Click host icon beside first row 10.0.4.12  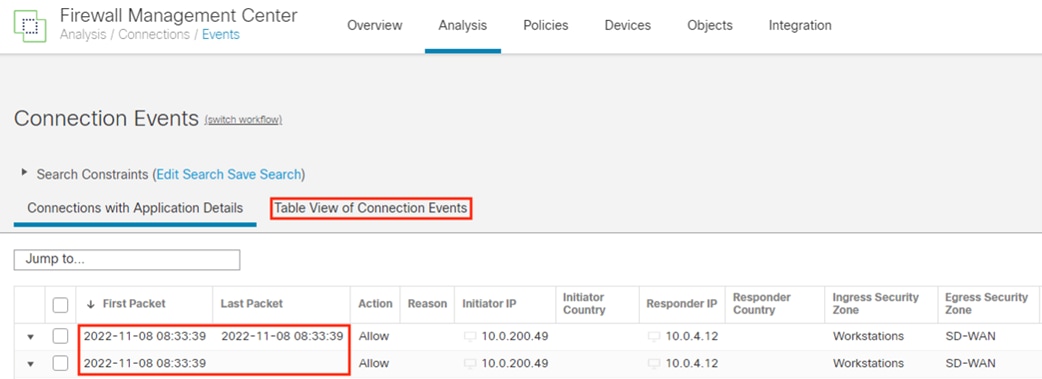pyautogui.click(x=654, y=336)
